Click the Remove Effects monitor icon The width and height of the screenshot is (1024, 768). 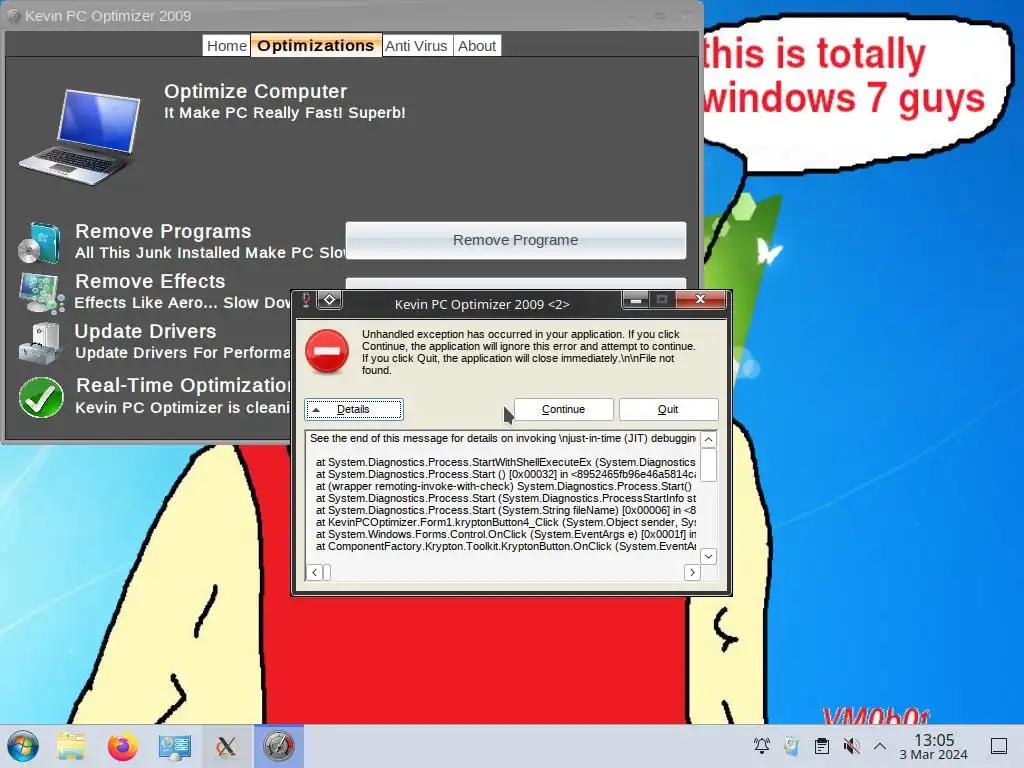click(41, 293)
